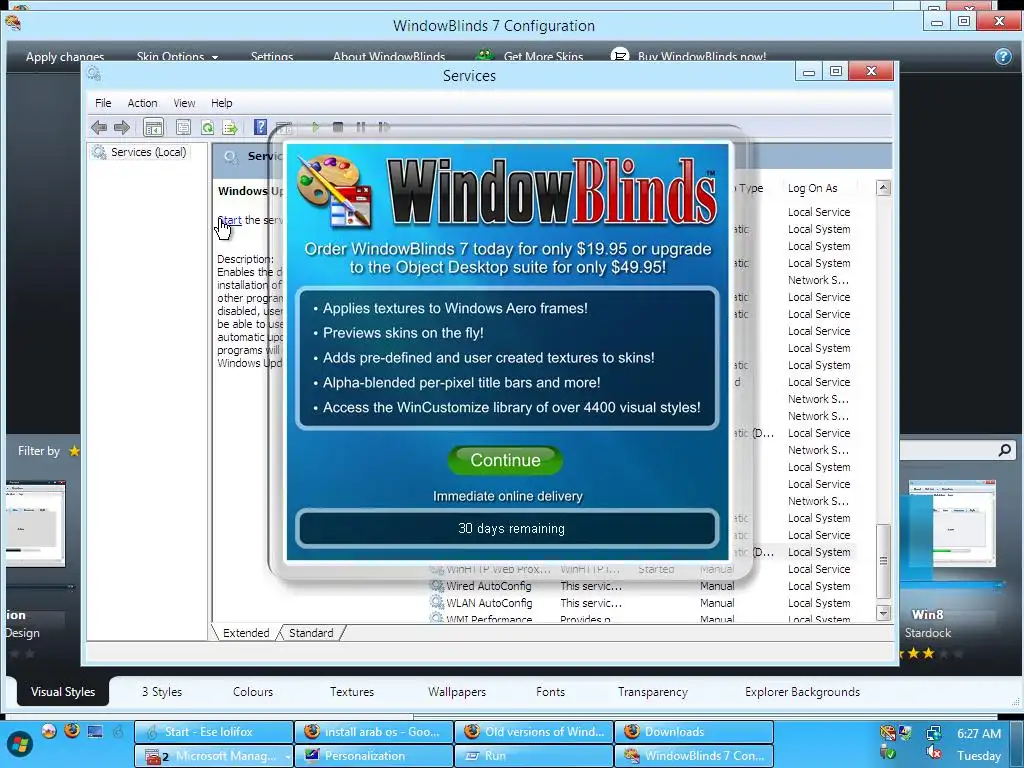1024x768 pixels.
Task: Open WindowBlinds 7 Con... taskbar button
Action: [694, 756]
